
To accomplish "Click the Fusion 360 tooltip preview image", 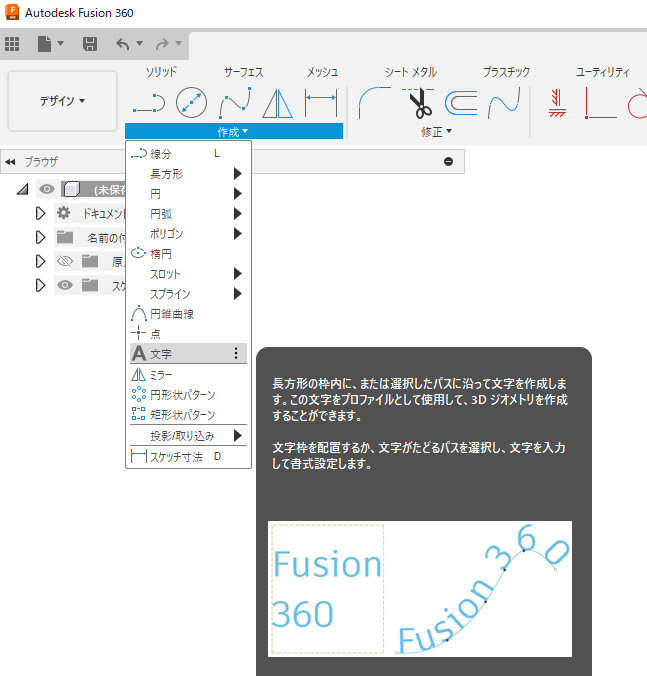I will coord(420,589).
